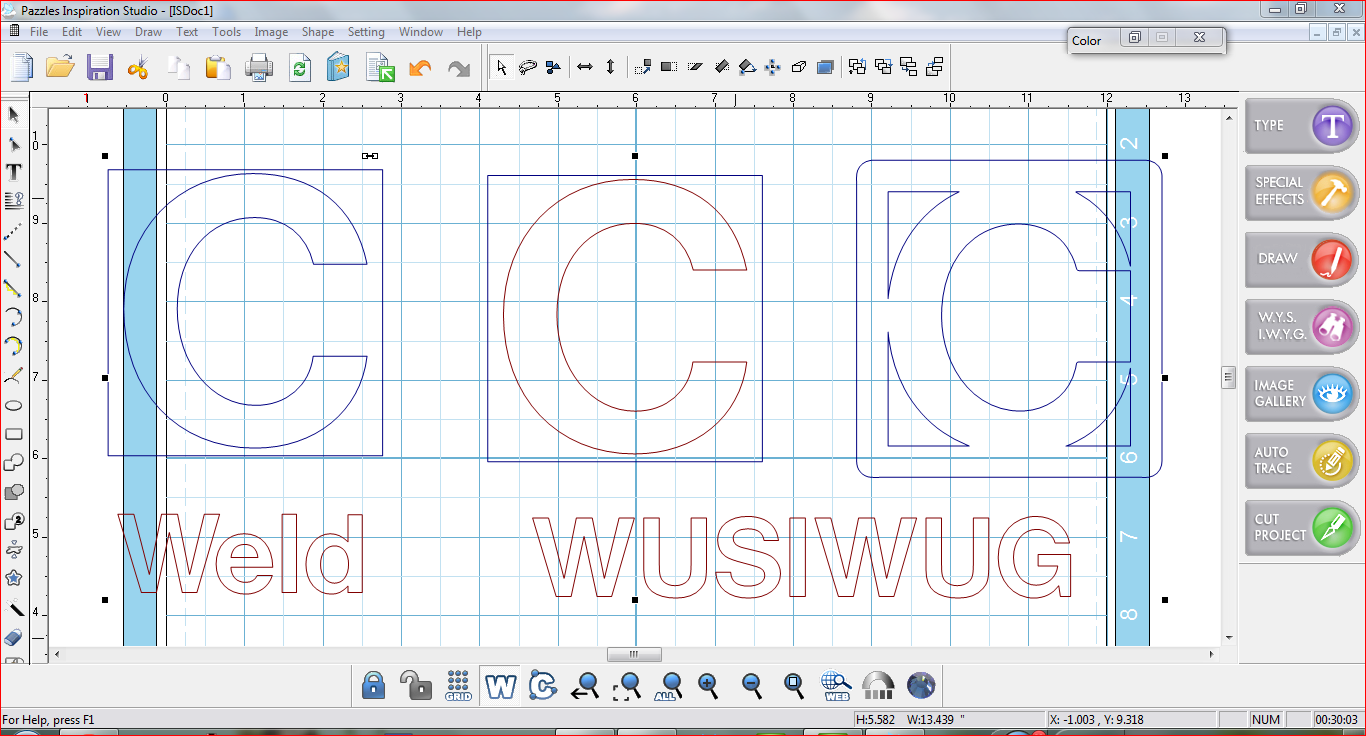The width and height of the screenshot is (1366, 736).
Task: Click zoom to selection magnifier icon
Action: pos(627,686)
